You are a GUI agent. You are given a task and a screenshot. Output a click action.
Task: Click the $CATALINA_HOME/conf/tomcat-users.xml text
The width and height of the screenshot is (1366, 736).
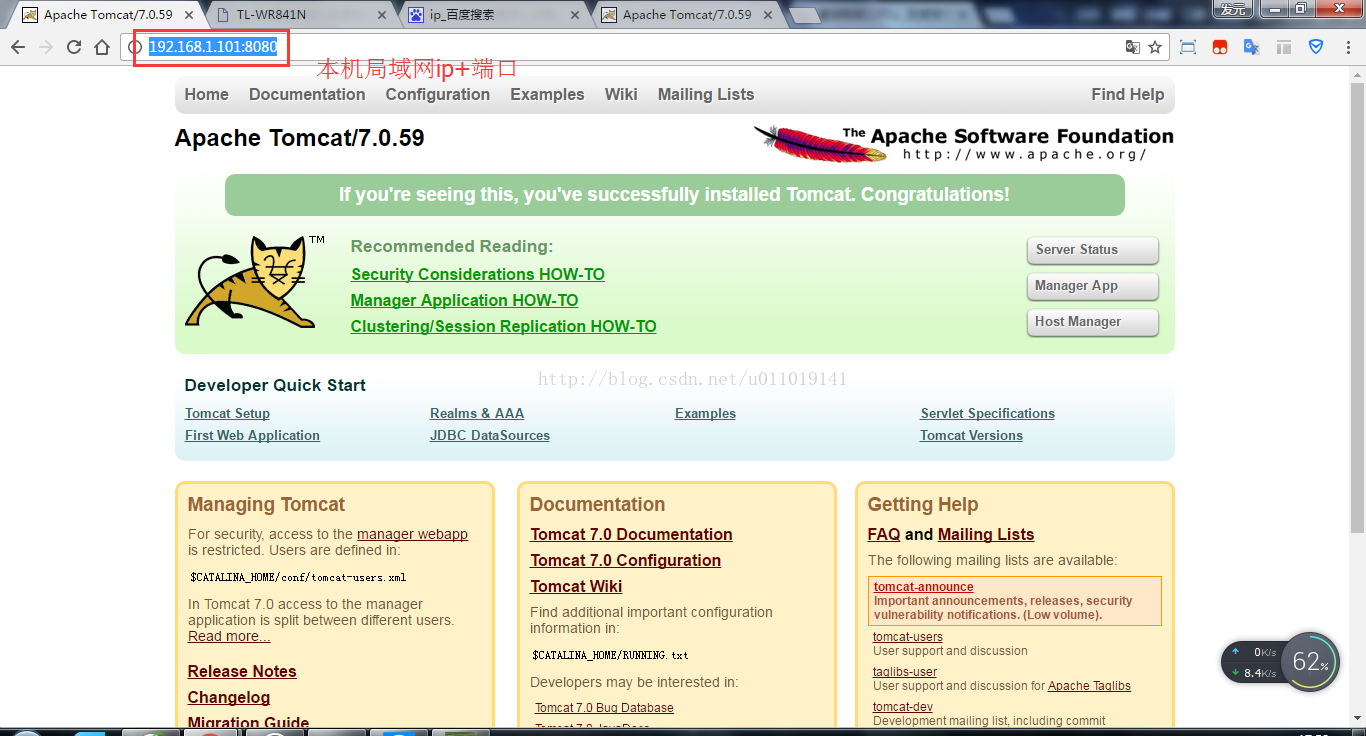(298, 578)
